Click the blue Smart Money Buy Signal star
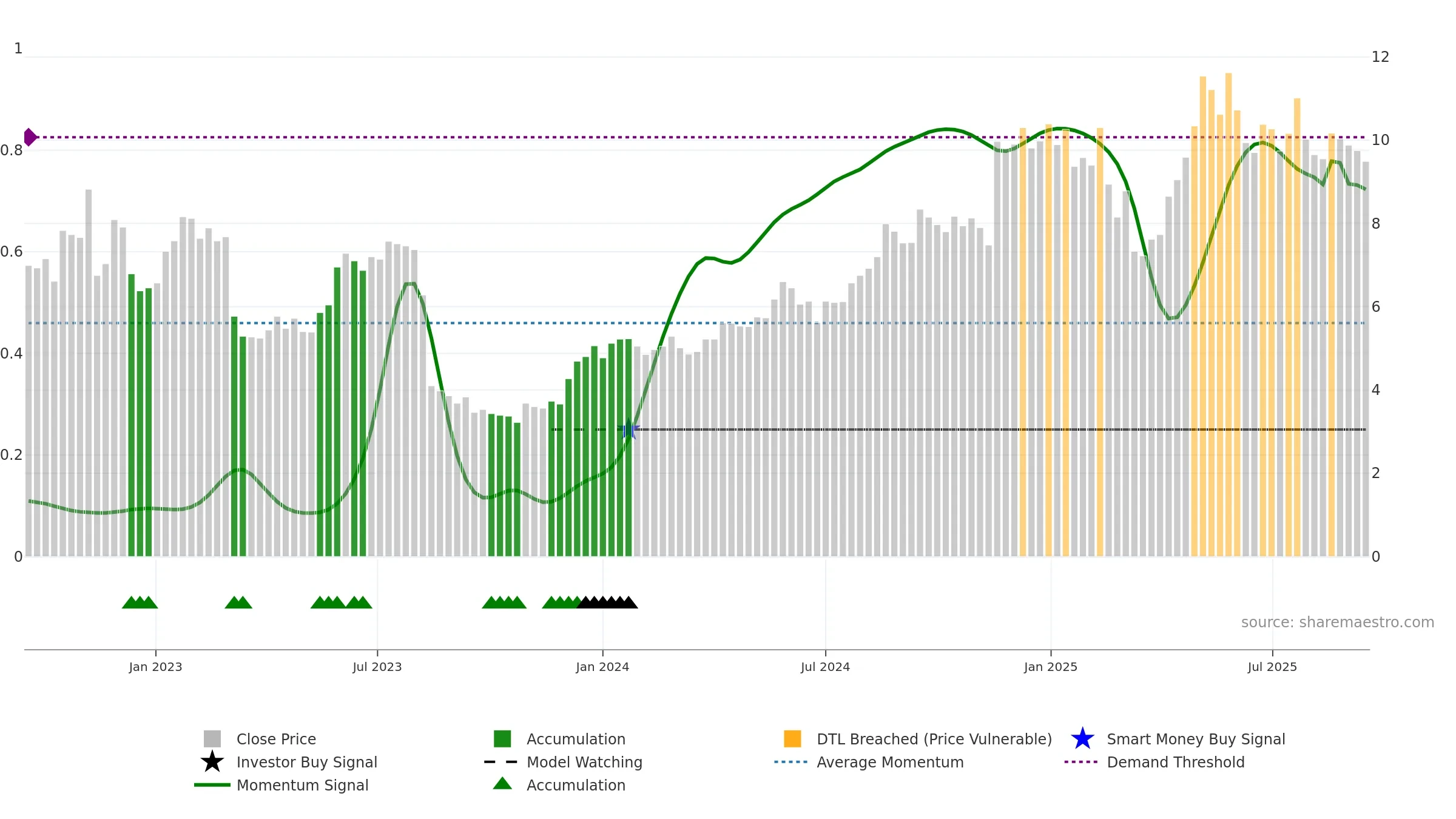Screen dimensions: 1456x819 click(x=1082, y=739)
